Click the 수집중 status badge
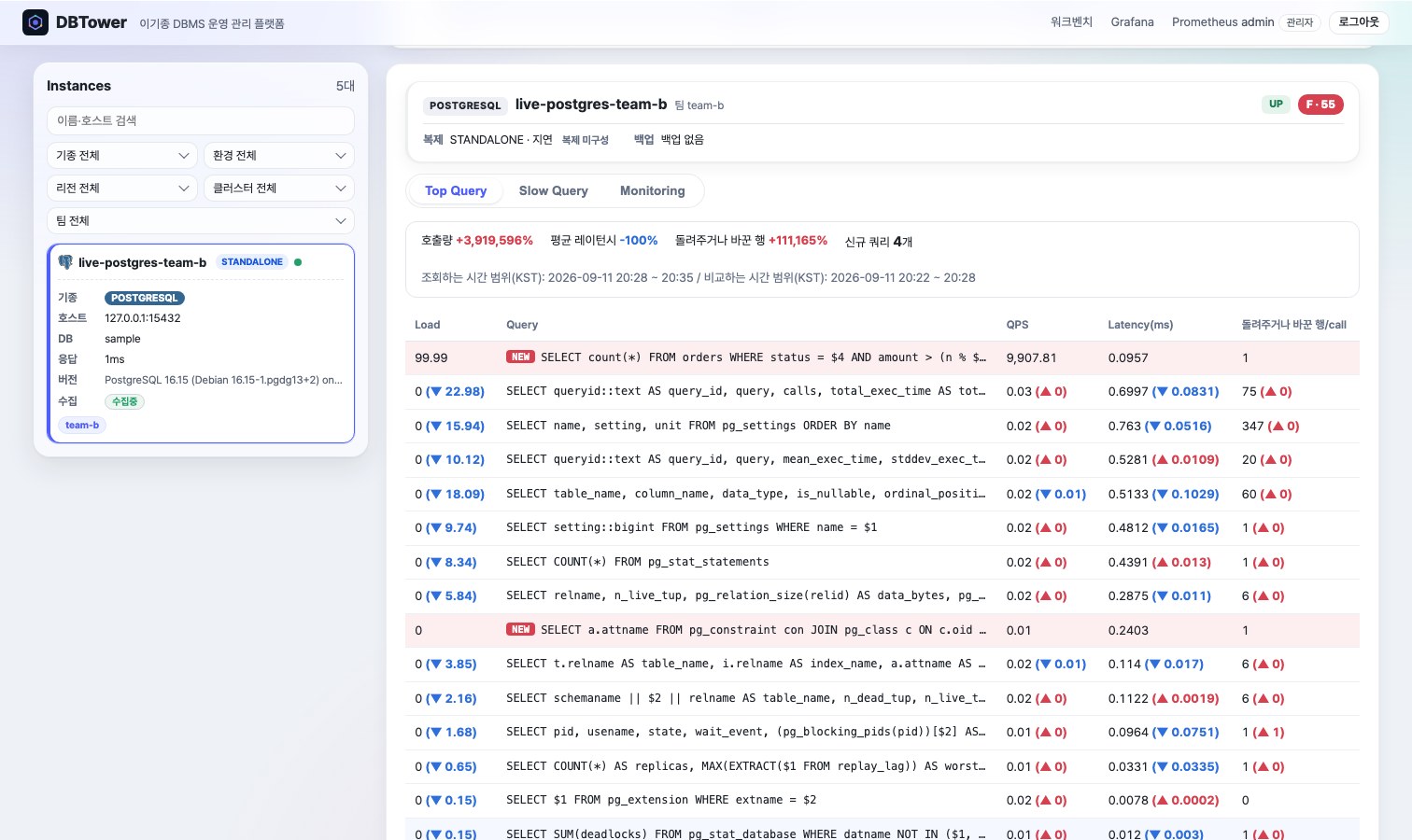This screenshot has width=1412, height=840. [124, 401]
